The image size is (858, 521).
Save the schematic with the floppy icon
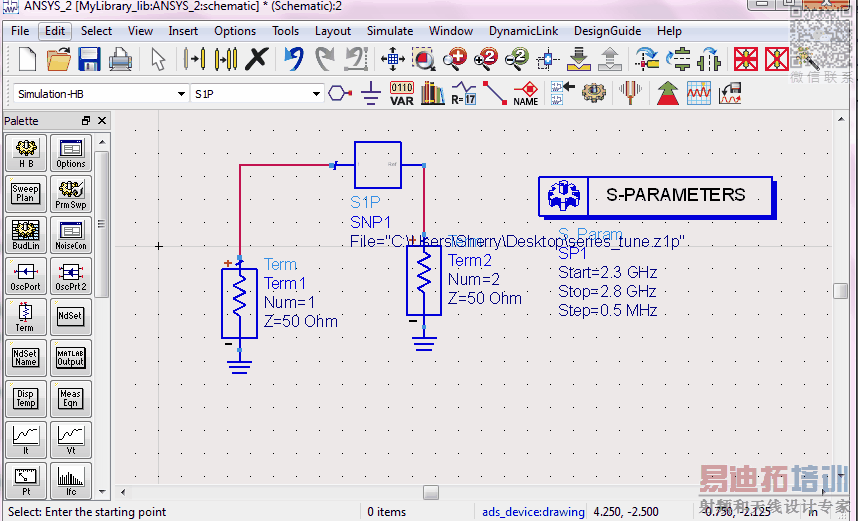(89, 59)
